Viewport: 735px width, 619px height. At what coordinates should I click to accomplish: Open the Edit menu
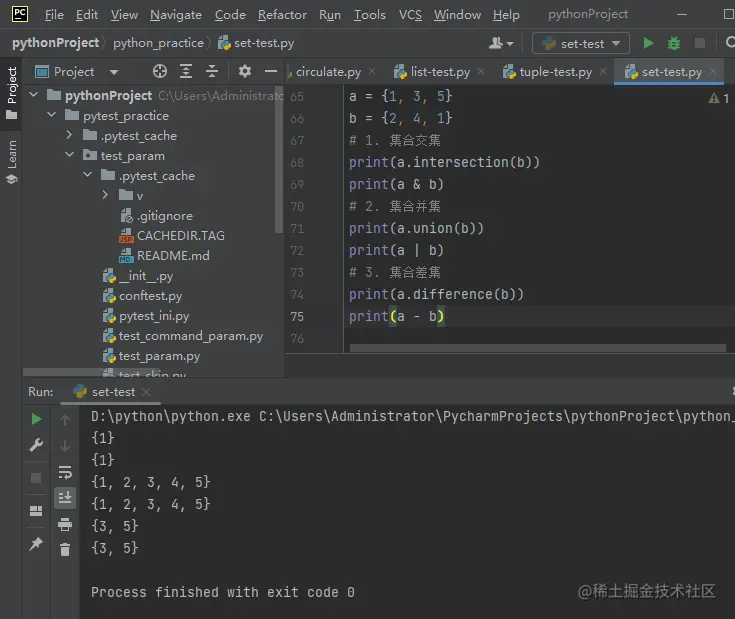click(x=87, y=15)
